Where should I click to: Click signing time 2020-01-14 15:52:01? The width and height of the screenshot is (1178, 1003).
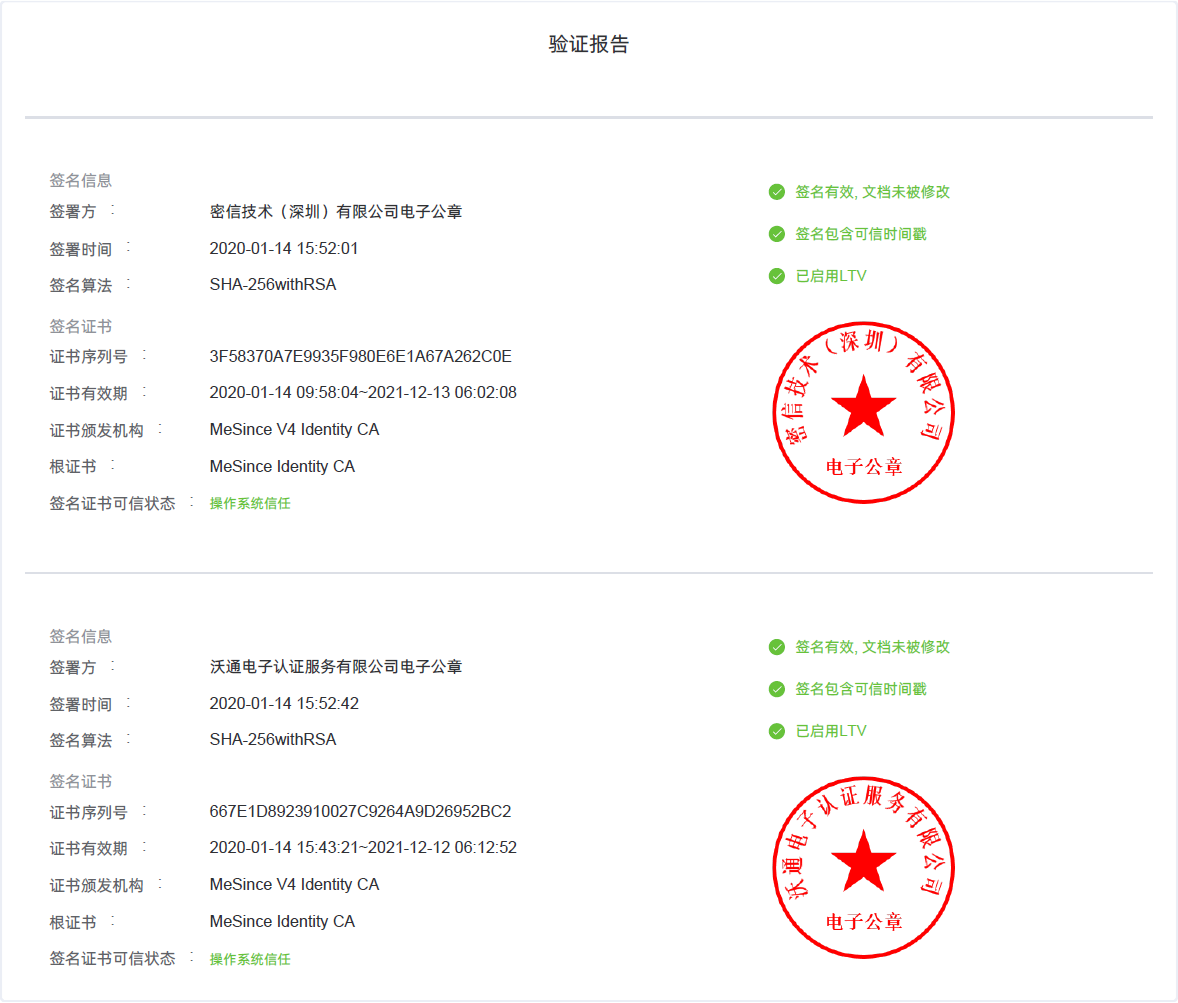pos(284,249)
